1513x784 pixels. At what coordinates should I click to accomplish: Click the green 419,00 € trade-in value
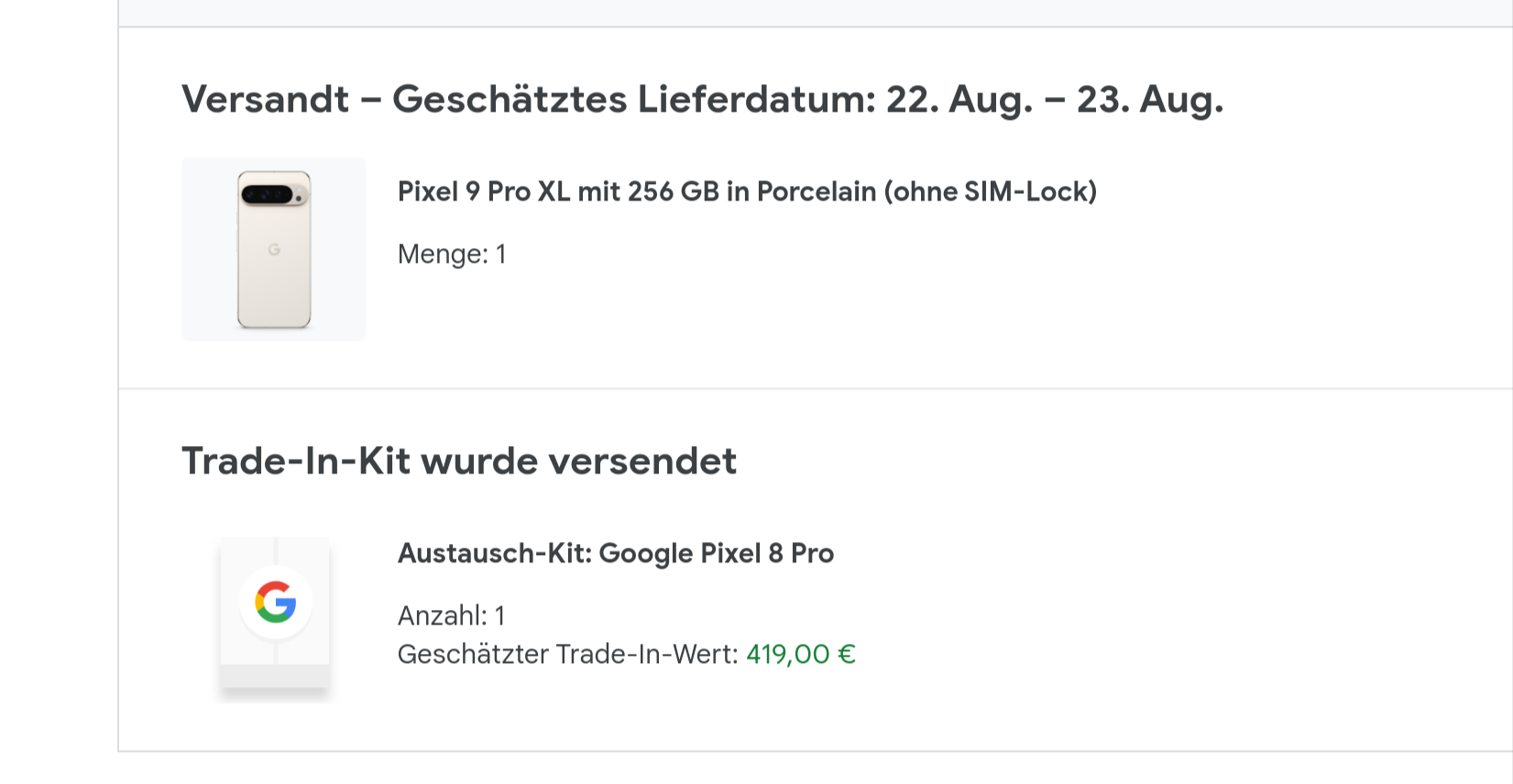[x=800, y=654]
